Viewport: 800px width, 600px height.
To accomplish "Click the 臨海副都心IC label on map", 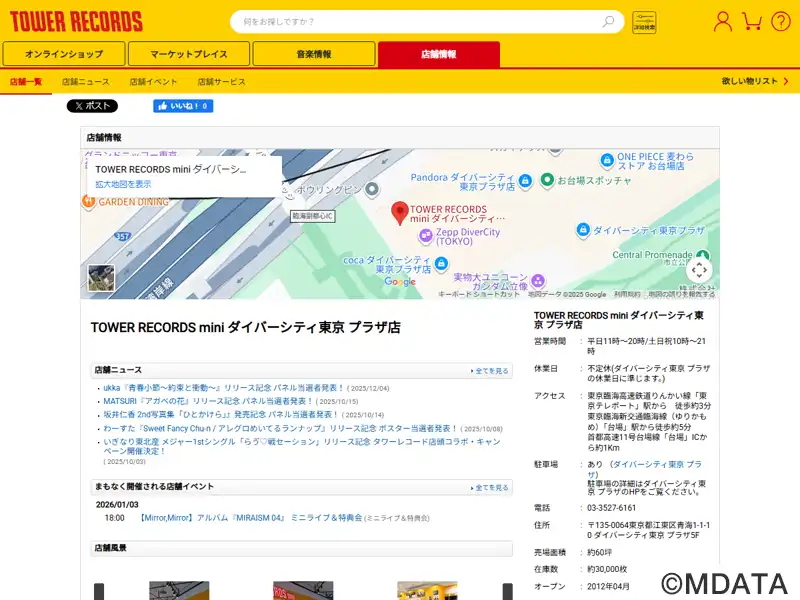I will (313, 216).
